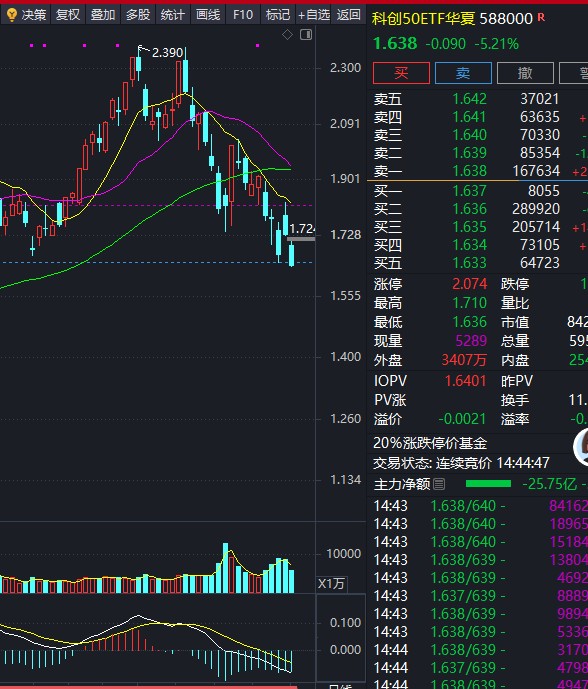Toggle the side panel layout icon
The image size is (588, 689).
tap(306, 35)
